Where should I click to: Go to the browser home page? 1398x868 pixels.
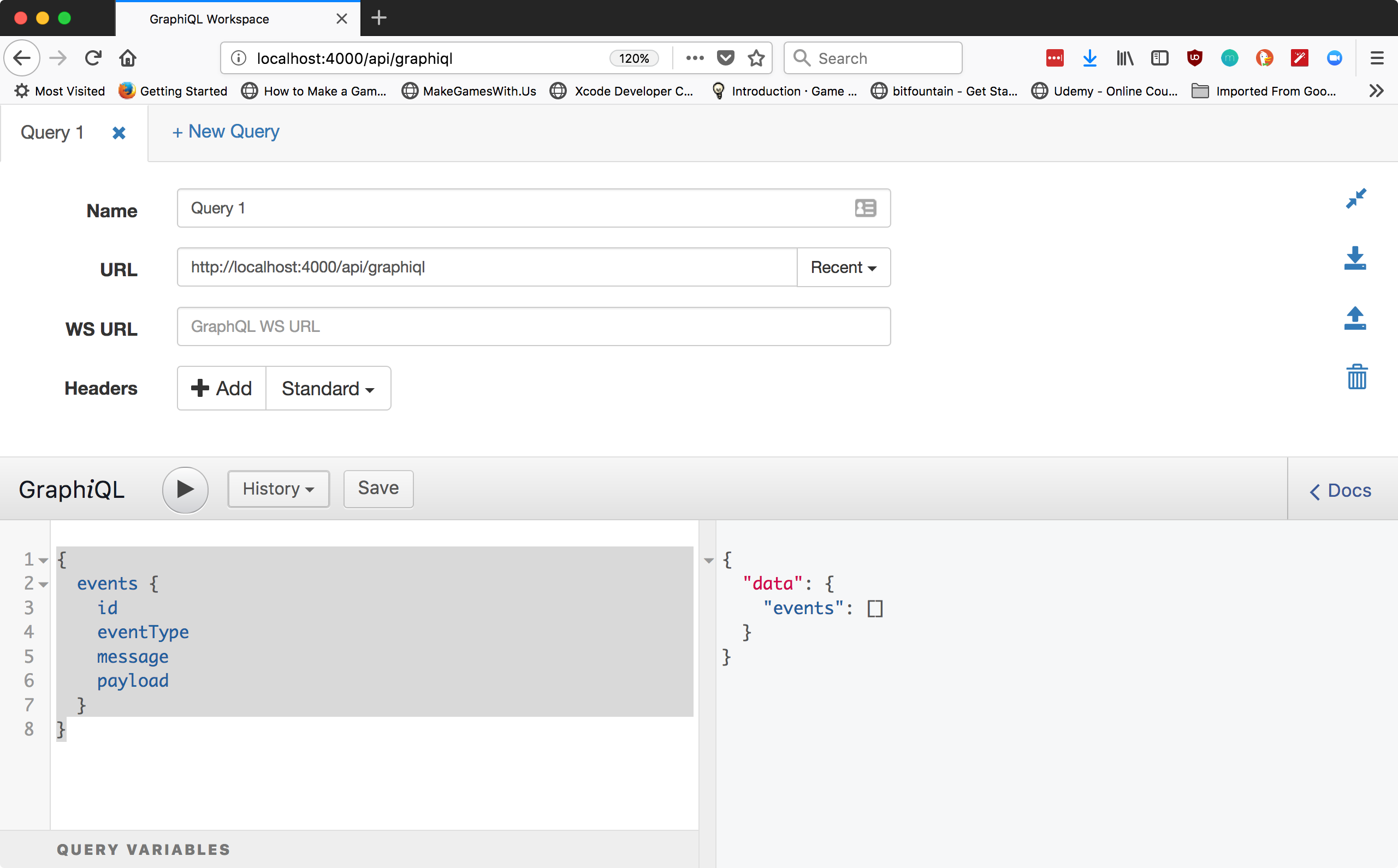tap(127, 58)
